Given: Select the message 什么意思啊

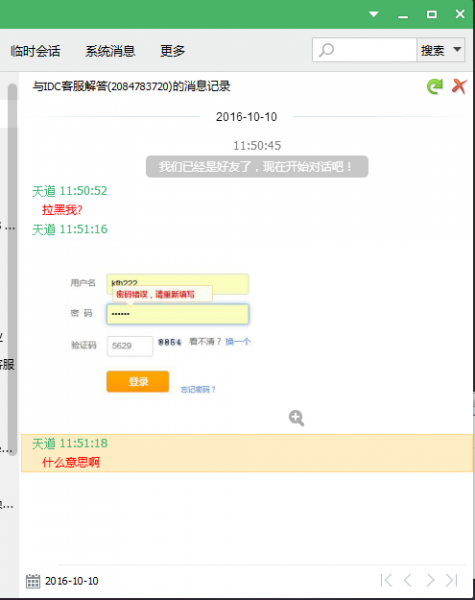Looking at the screenshot, I should 71,462.
